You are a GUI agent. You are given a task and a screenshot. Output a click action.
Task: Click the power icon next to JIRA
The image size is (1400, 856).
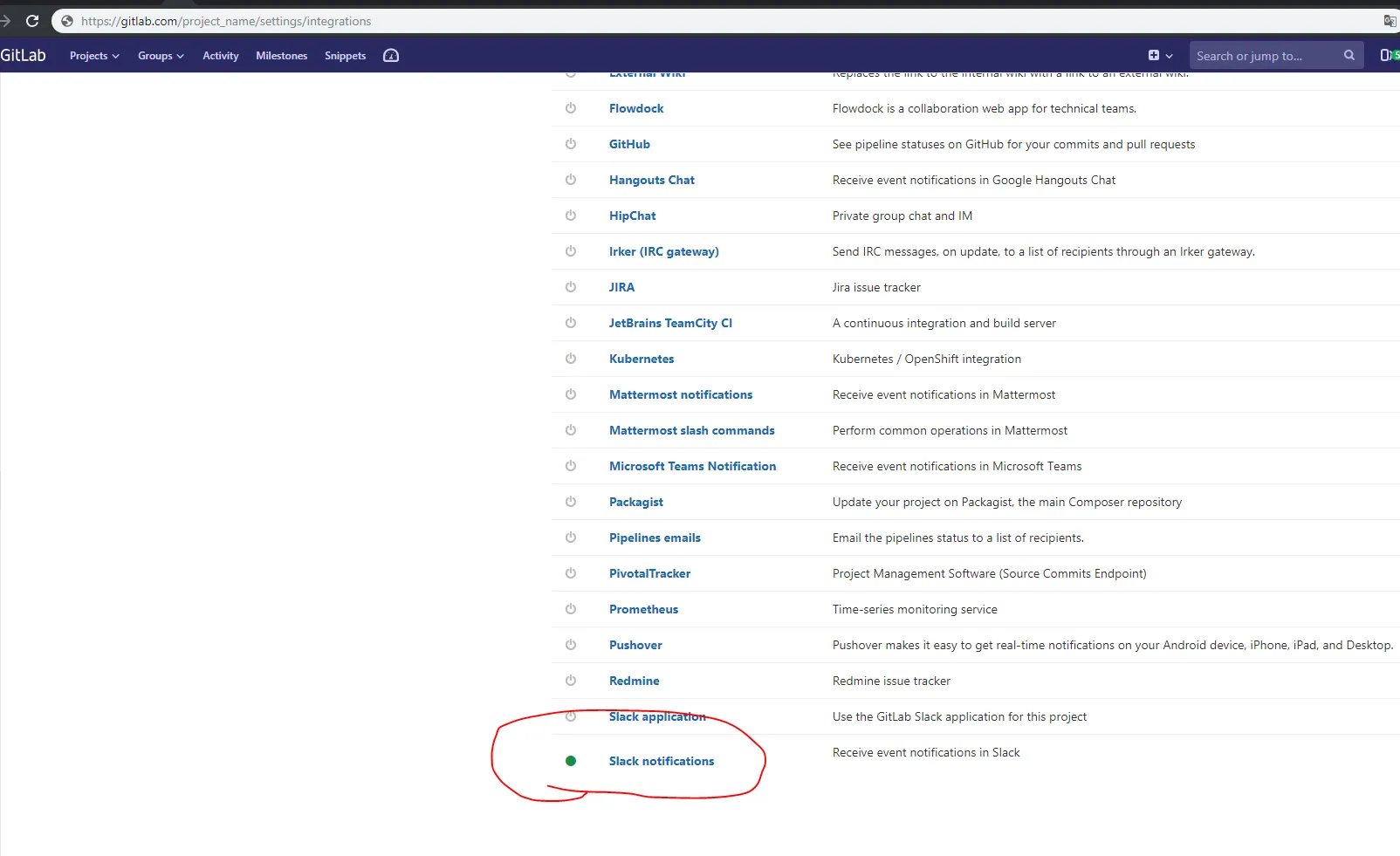click(571, 287)
